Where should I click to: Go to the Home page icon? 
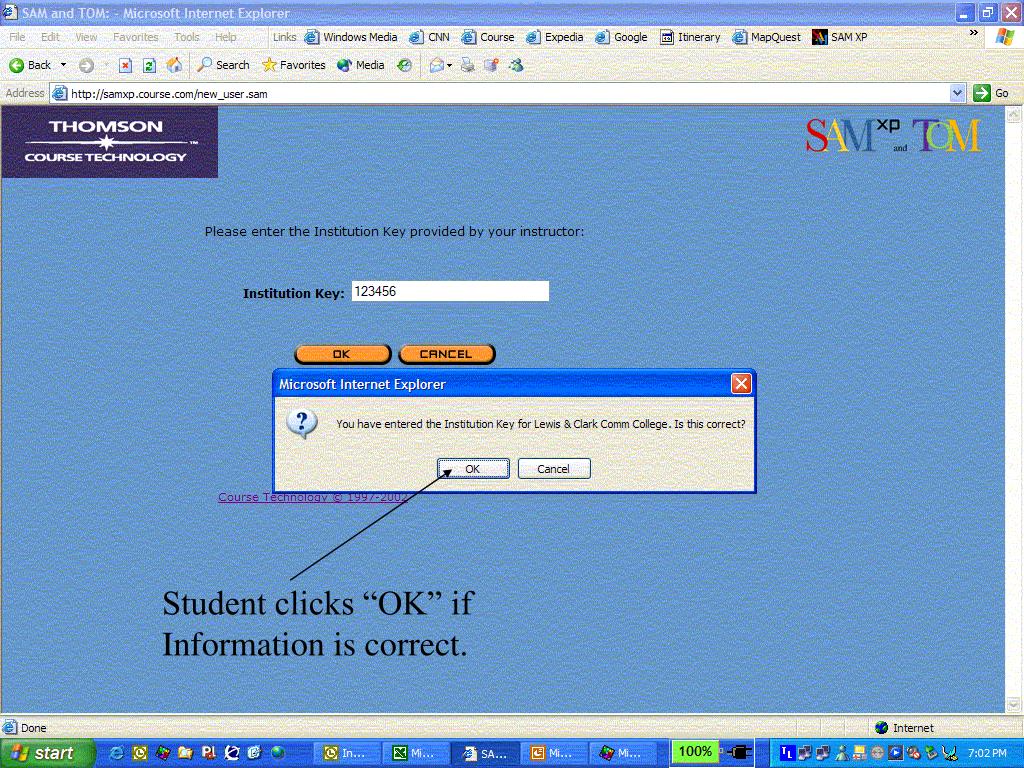click(x=174, y=65)
